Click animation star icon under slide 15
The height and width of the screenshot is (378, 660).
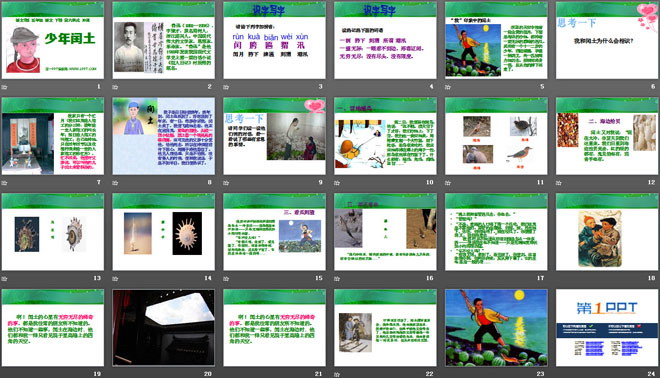pos(226,278)
